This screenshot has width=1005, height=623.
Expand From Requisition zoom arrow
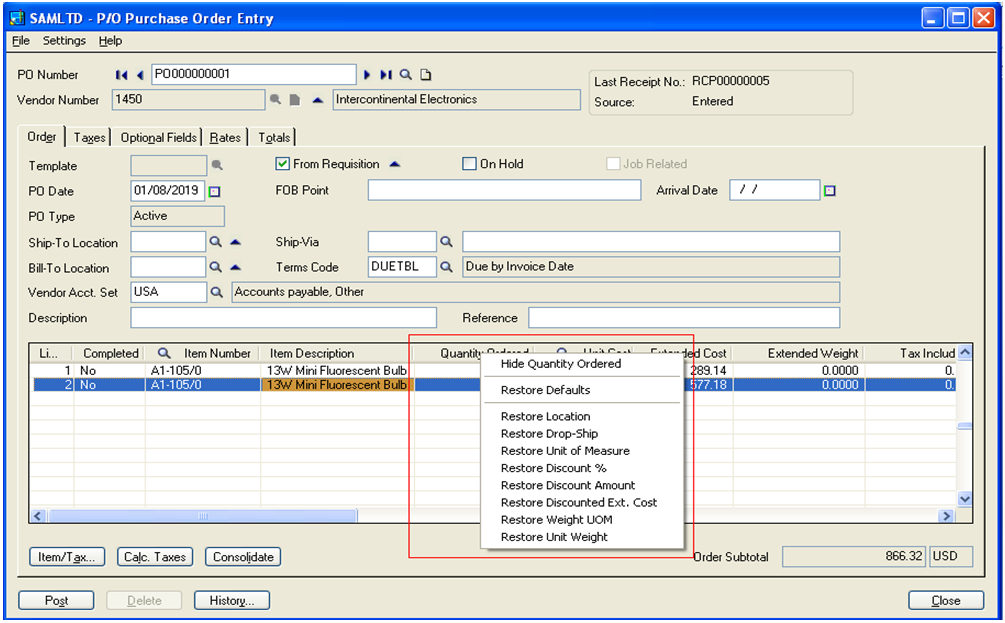pyautogui.click(x=395, y=164)
